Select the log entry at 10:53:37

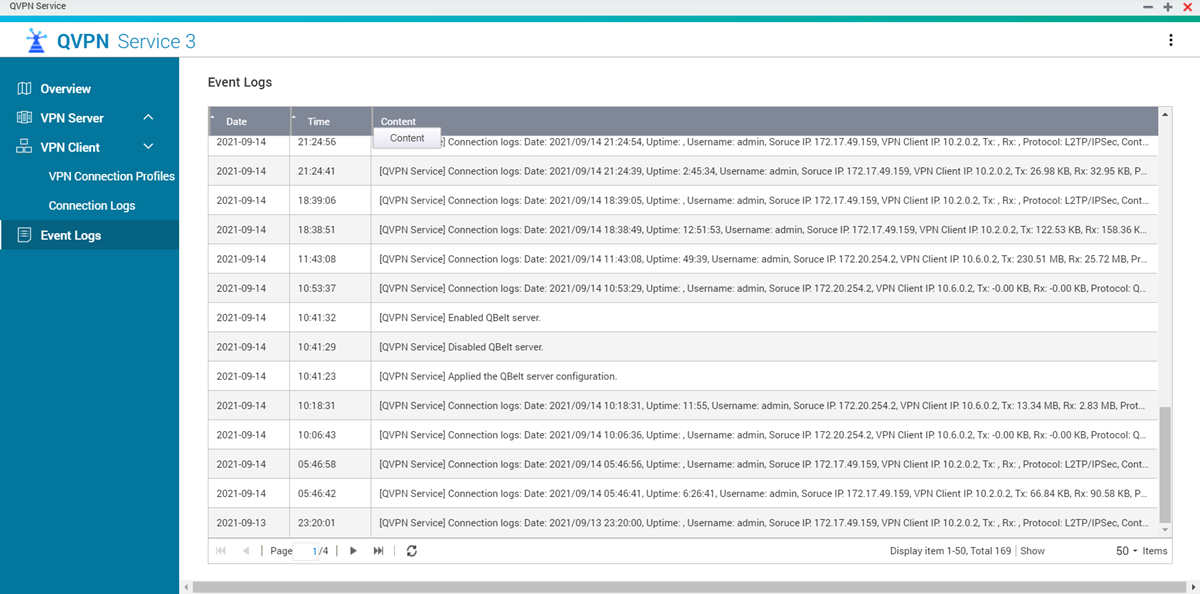(x=683, y=288)
